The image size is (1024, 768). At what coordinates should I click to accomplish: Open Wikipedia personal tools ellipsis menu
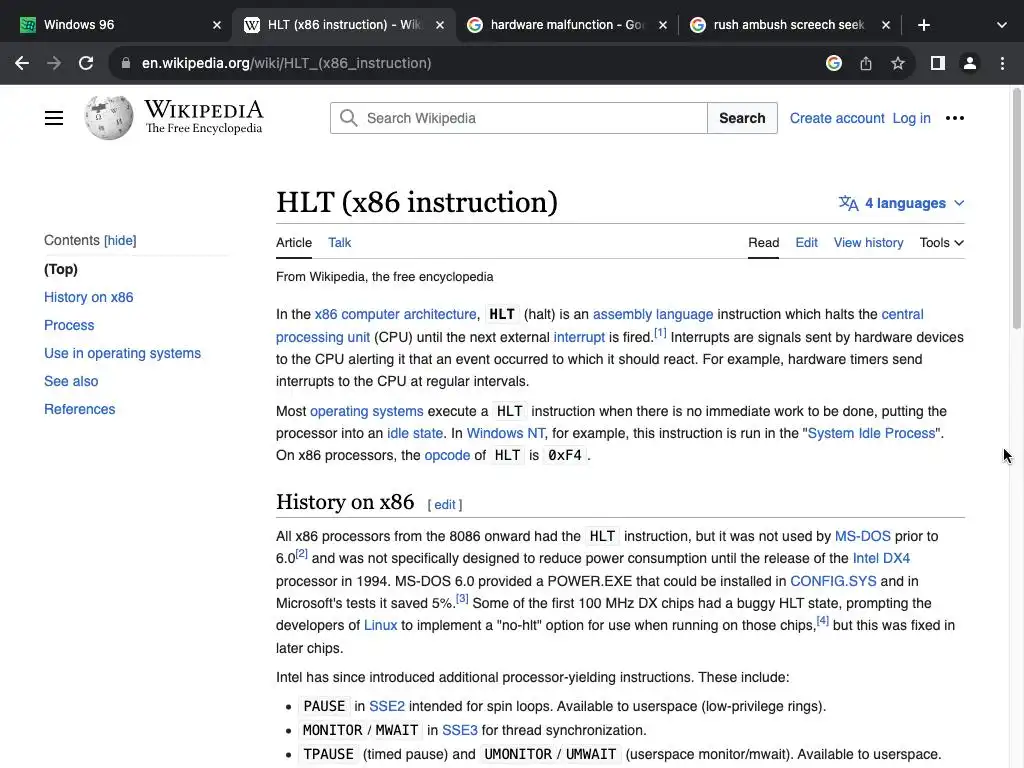(x=955, y=118)
